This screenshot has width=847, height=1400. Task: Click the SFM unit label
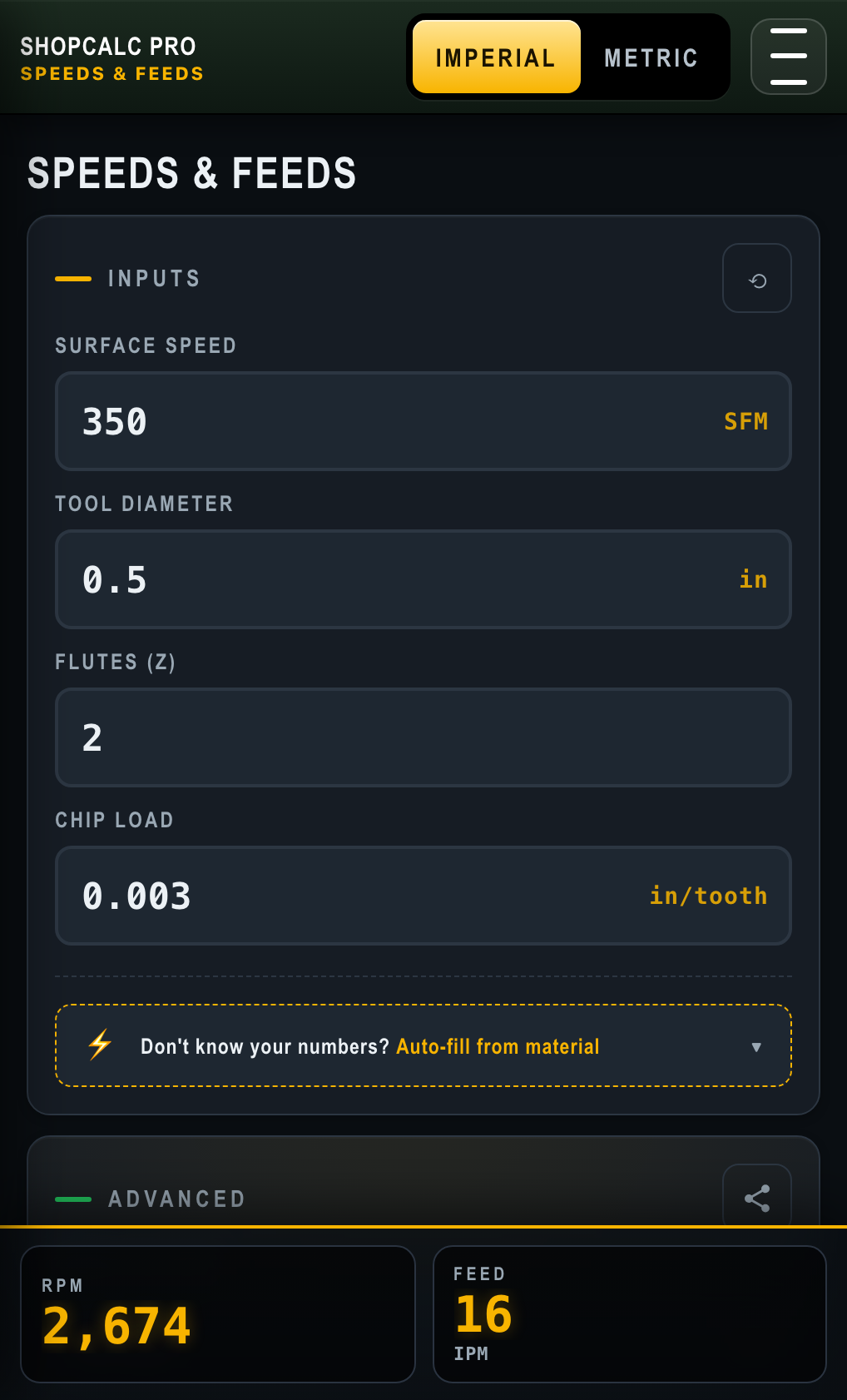tap(745, 421)
